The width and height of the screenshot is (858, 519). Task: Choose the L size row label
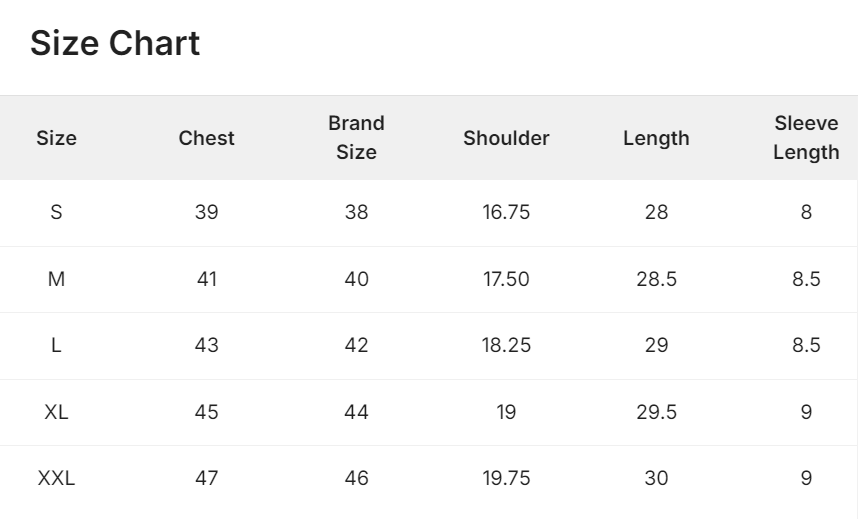click(x=56, y=345)
